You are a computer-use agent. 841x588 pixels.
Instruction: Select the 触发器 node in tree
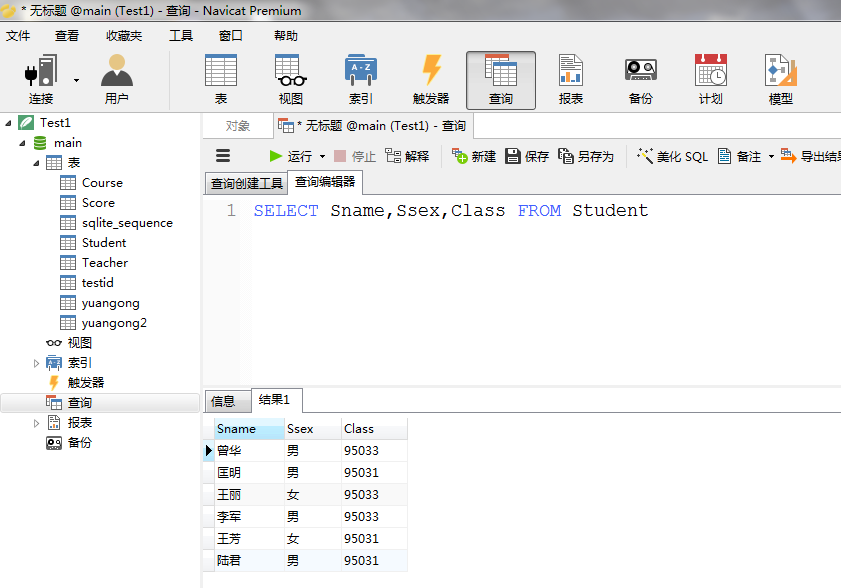pos(75,383)
